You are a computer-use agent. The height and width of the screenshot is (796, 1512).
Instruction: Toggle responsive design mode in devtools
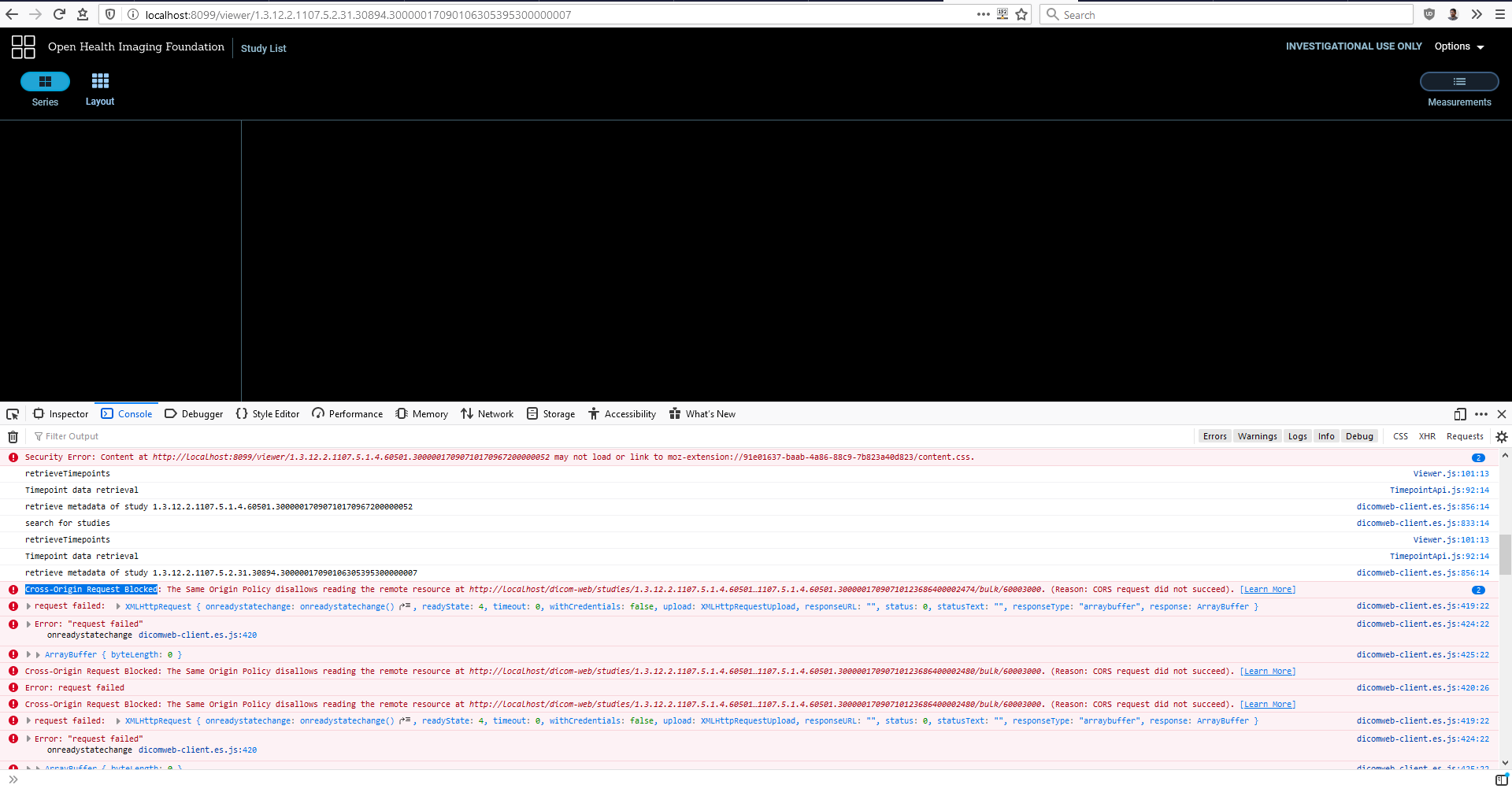(1461, 413)
